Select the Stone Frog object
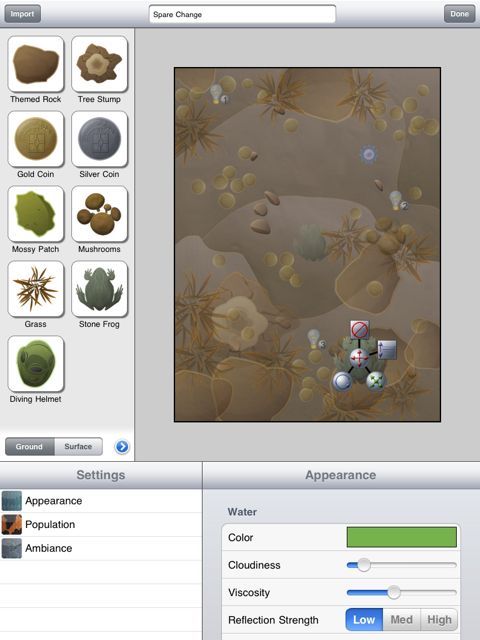 (100, 289)
